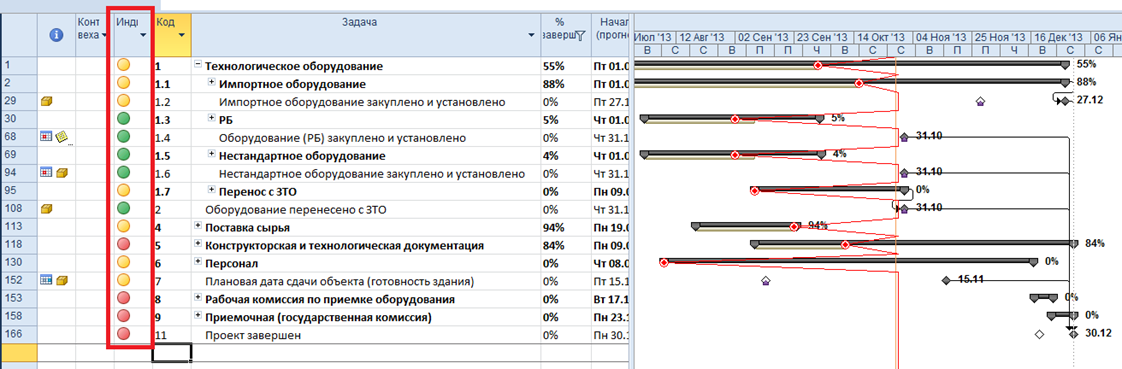Click the 84% cell in % column
This screenshot has height=369, width=1122.
[x=566, y=245]
